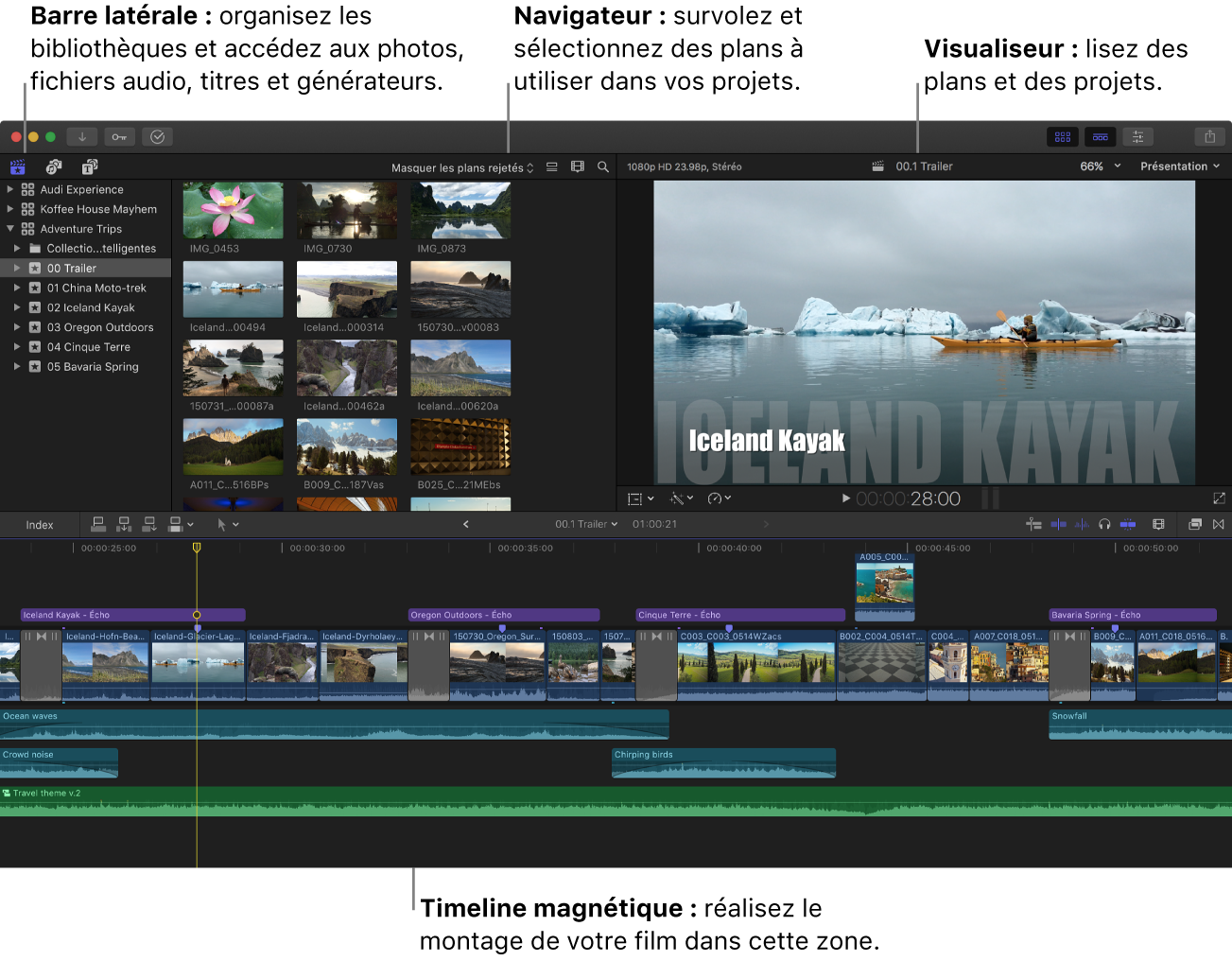Open the Keyword Editor key button
1232x961 pixels.
click(x=119, y=137)
